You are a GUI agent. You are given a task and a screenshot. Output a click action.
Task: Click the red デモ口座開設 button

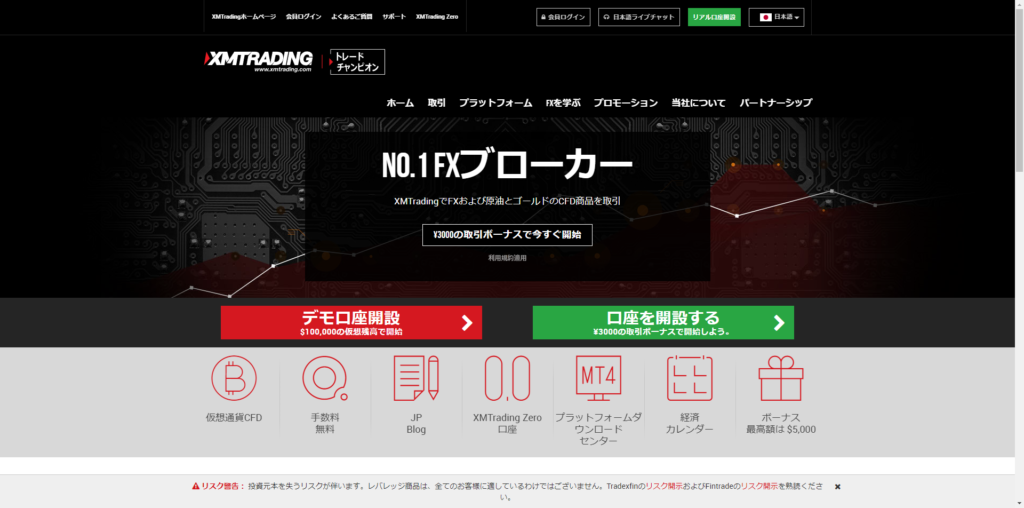point(351,323)
